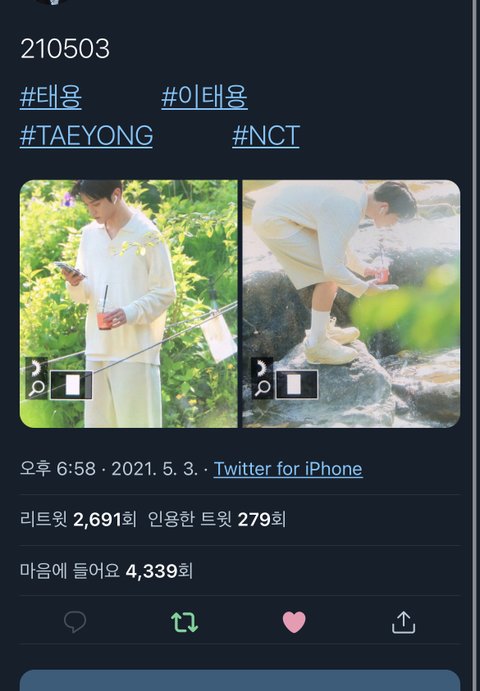This screenshot has width=480, height=691.
Task: Open the #이태용 hashtag
Action: [x=205, y=97]
